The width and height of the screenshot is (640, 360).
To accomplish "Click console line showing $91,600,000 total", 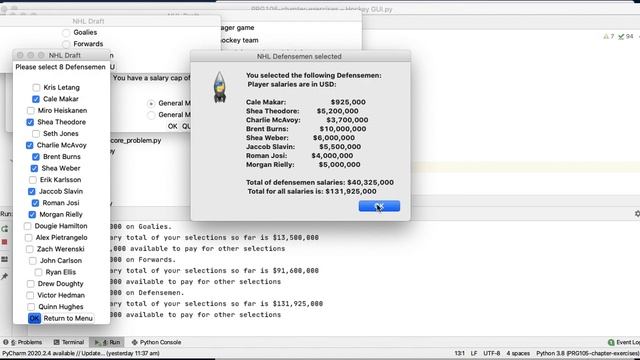I will click(214, 271).
